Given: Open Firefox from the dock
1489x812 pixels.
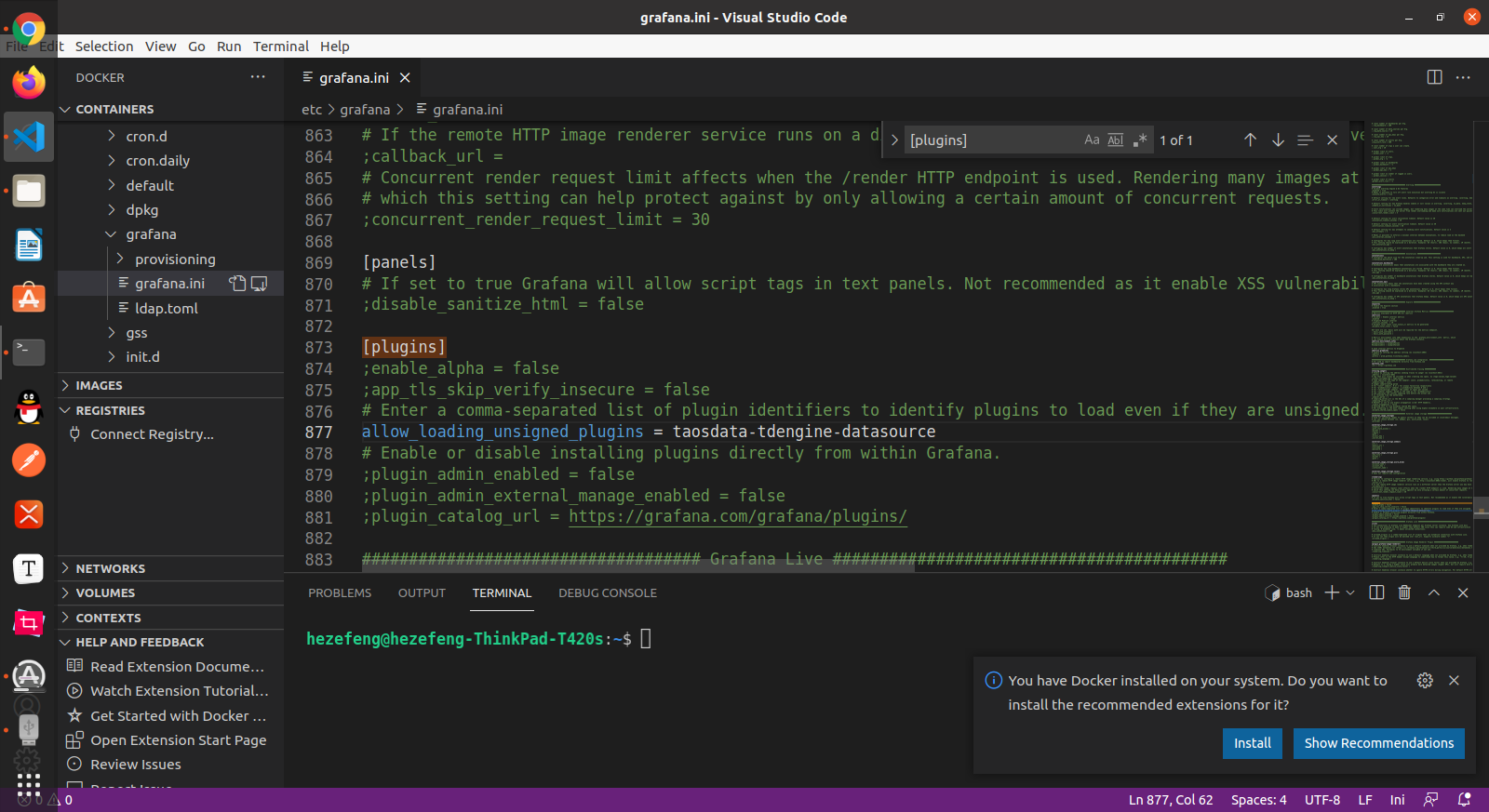Looking at the screenshot, I should click(x=29, y=83).
